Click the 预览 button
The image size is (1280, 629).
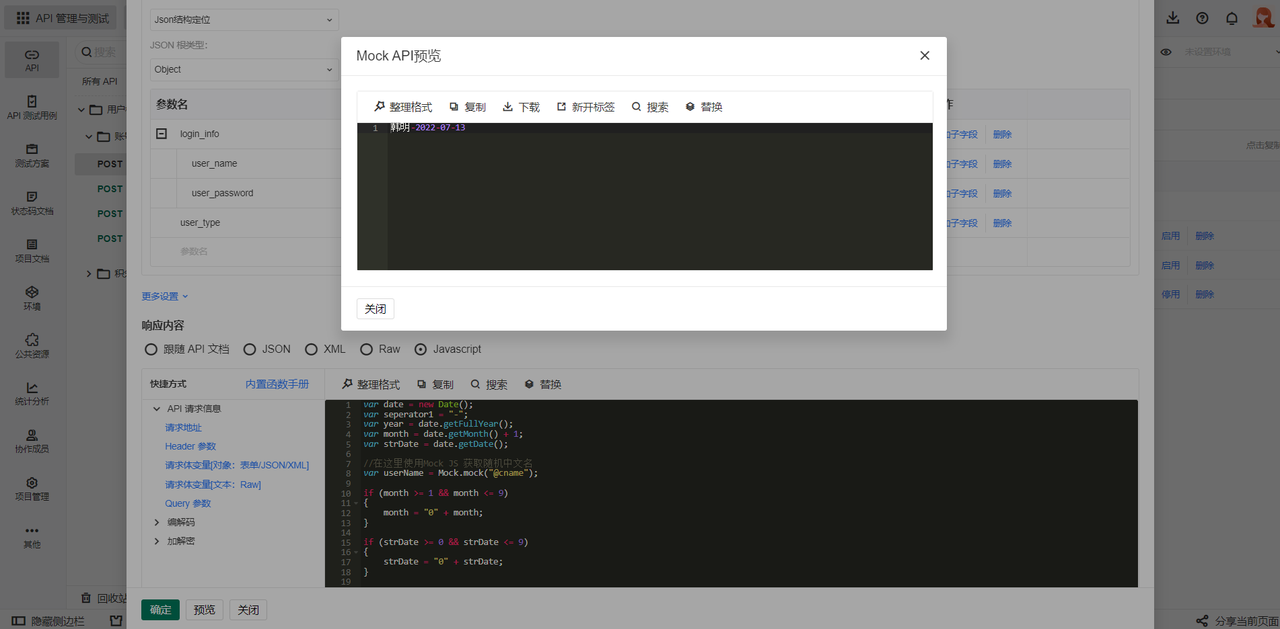point(204,610)
